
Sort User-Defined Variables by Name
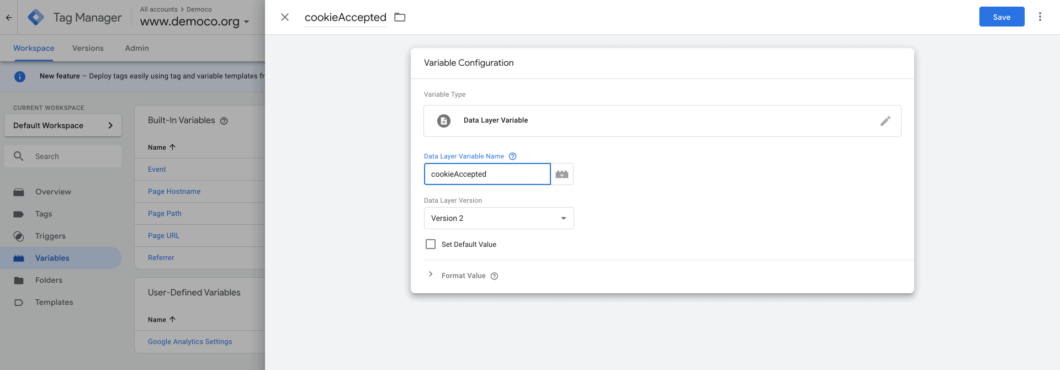(162, 319)
